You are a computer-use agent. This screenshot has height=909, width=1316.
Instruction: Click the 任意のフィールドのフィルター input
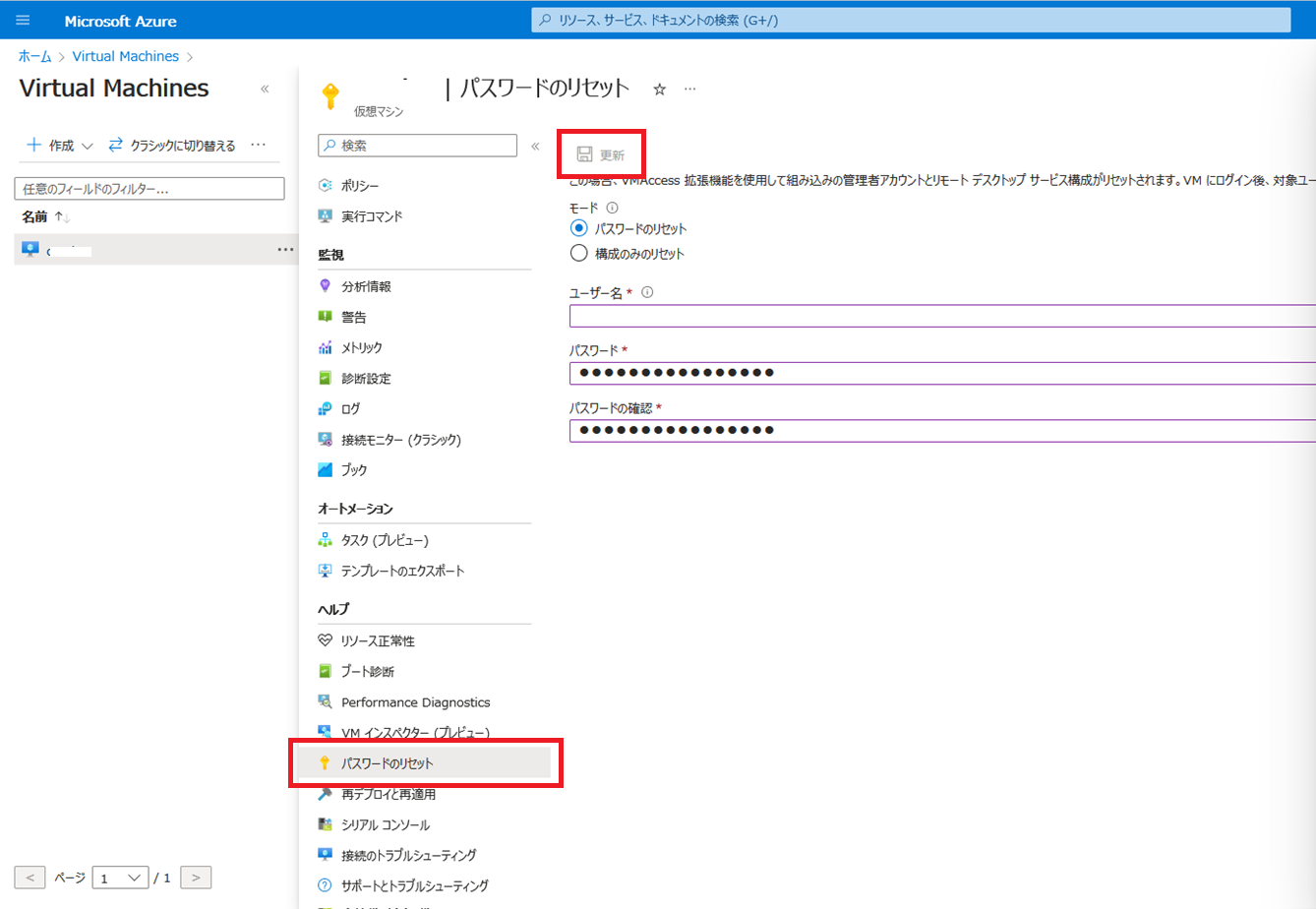[x=150, y=189]
